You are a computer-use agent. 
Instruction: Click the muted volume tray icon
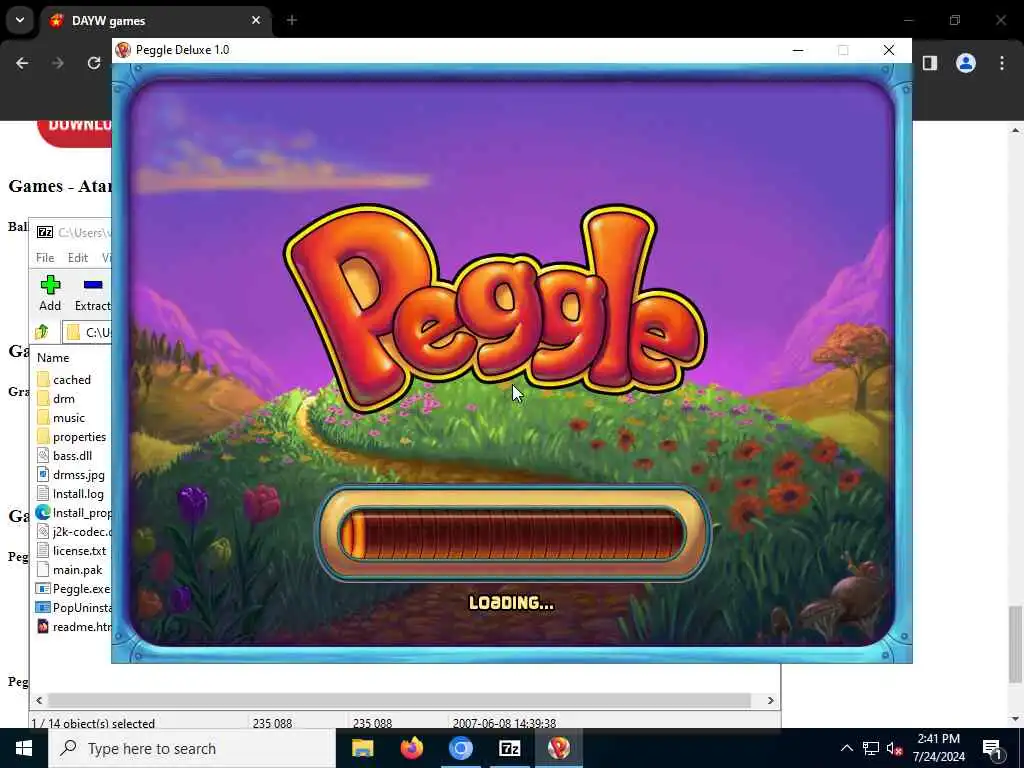pos(895,748)
